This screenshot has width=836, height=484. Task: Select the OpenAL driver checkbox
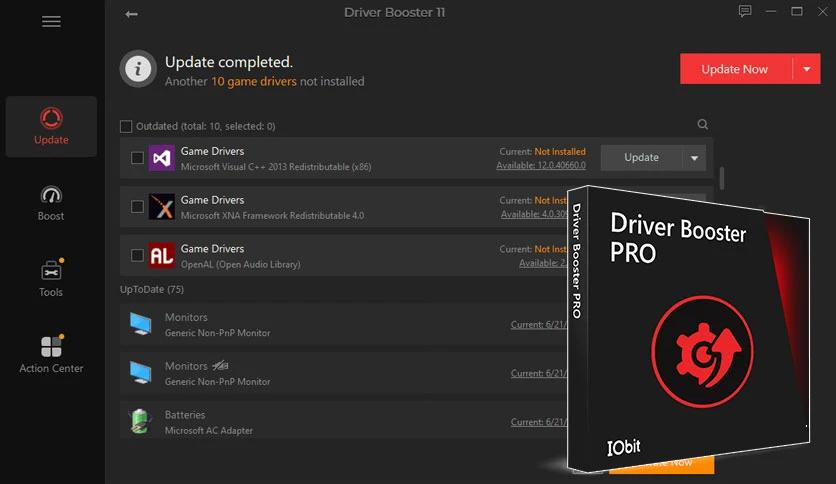point(138,256)
